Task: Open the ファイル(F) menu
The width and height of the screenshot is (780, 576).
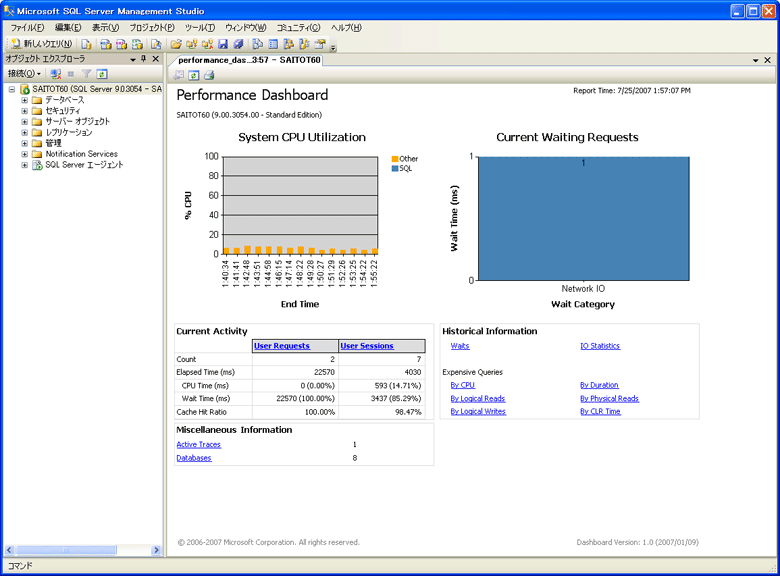Action: 27,28
